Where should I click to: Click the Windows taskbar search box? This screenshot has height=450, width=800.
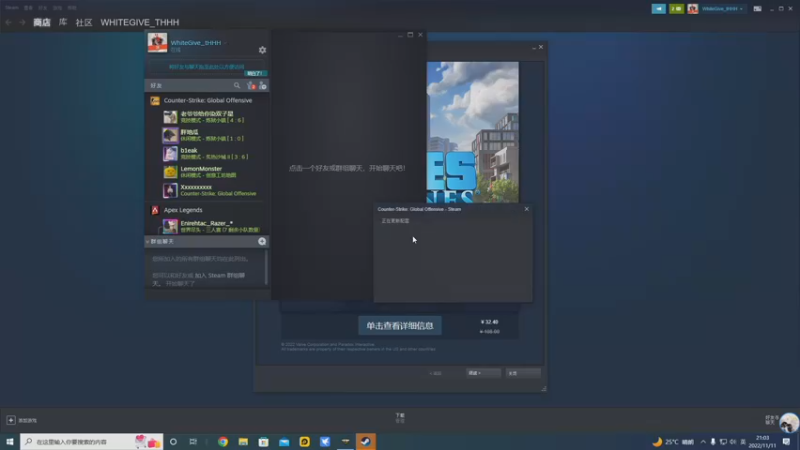(92, 441)
